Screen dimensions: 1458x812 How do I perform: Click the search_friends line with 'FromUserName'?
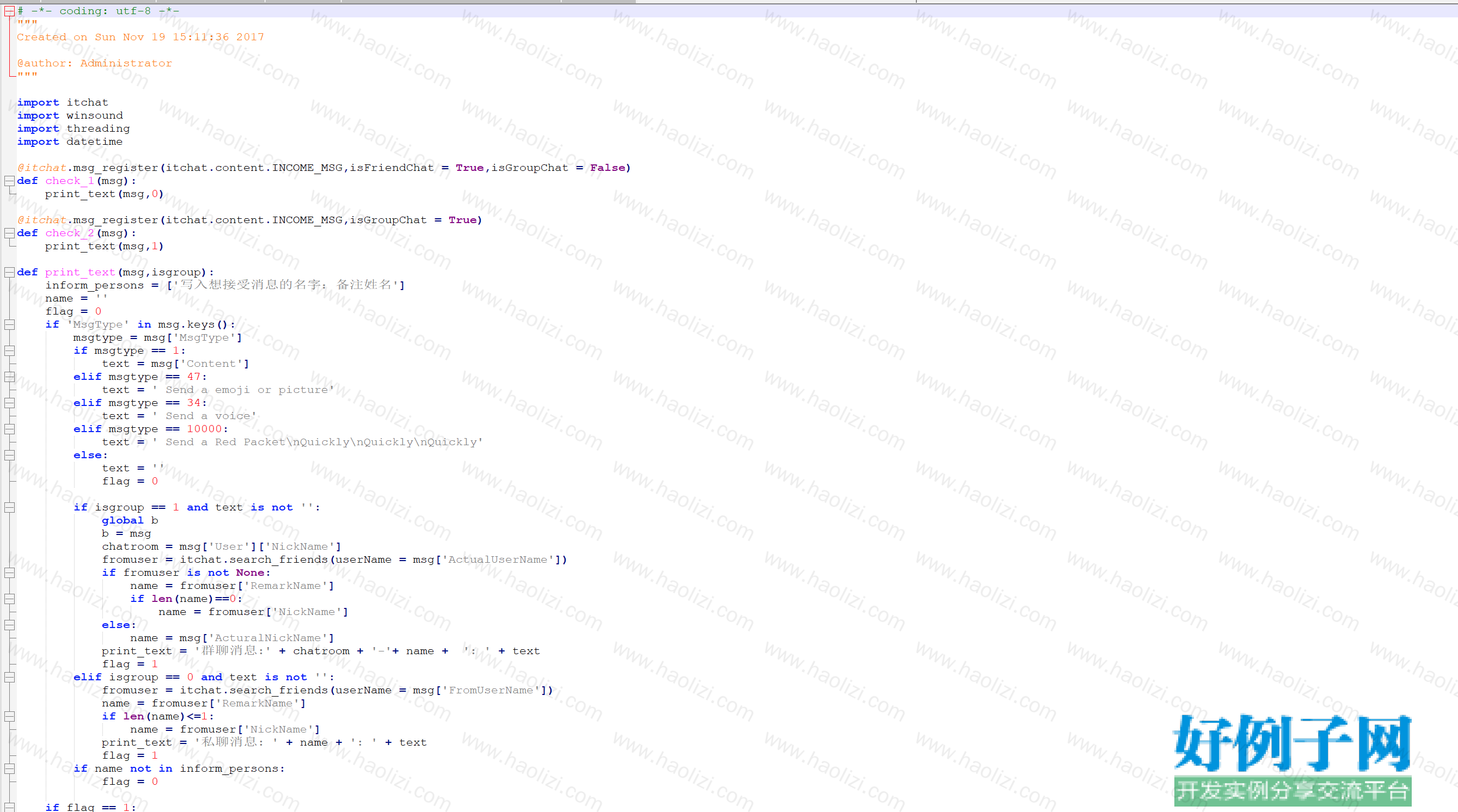[327, 690]
